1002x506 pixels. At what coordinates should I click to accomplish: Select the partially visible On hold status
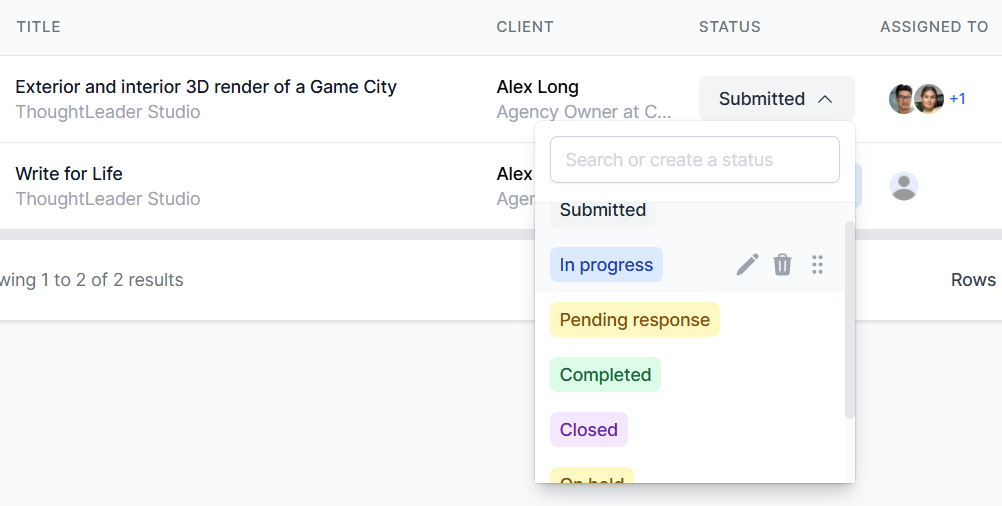[591, 478]
